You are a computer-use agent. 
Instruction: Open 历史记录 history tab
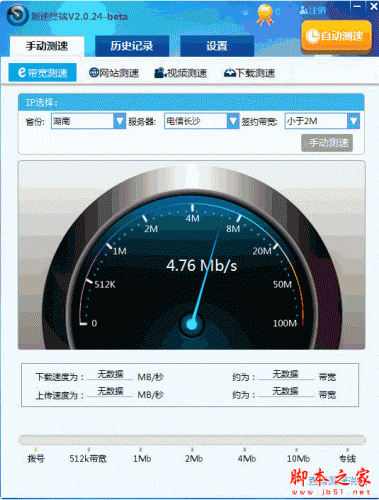tap(132, 46)
